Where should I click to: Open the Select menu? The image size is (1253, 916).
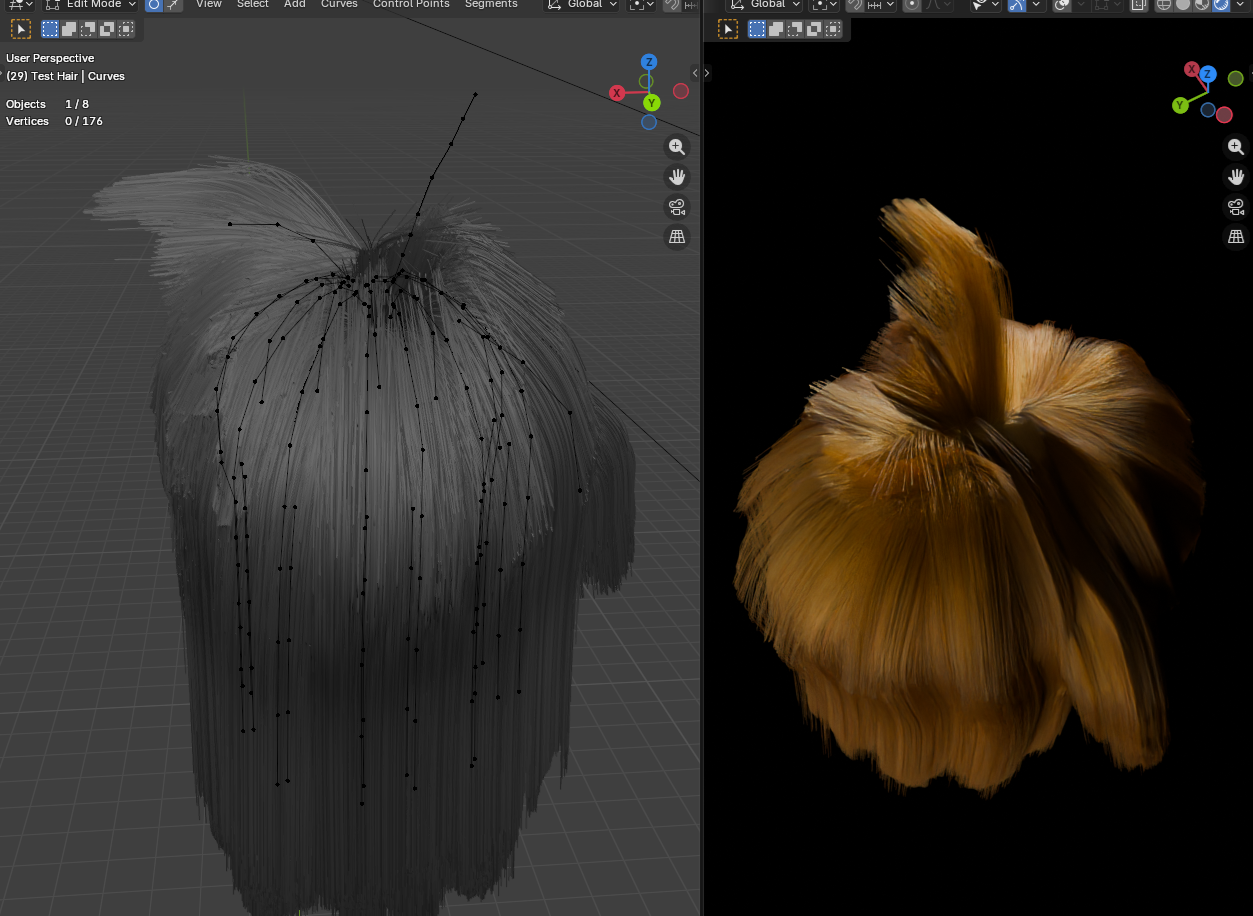point(252,5)
